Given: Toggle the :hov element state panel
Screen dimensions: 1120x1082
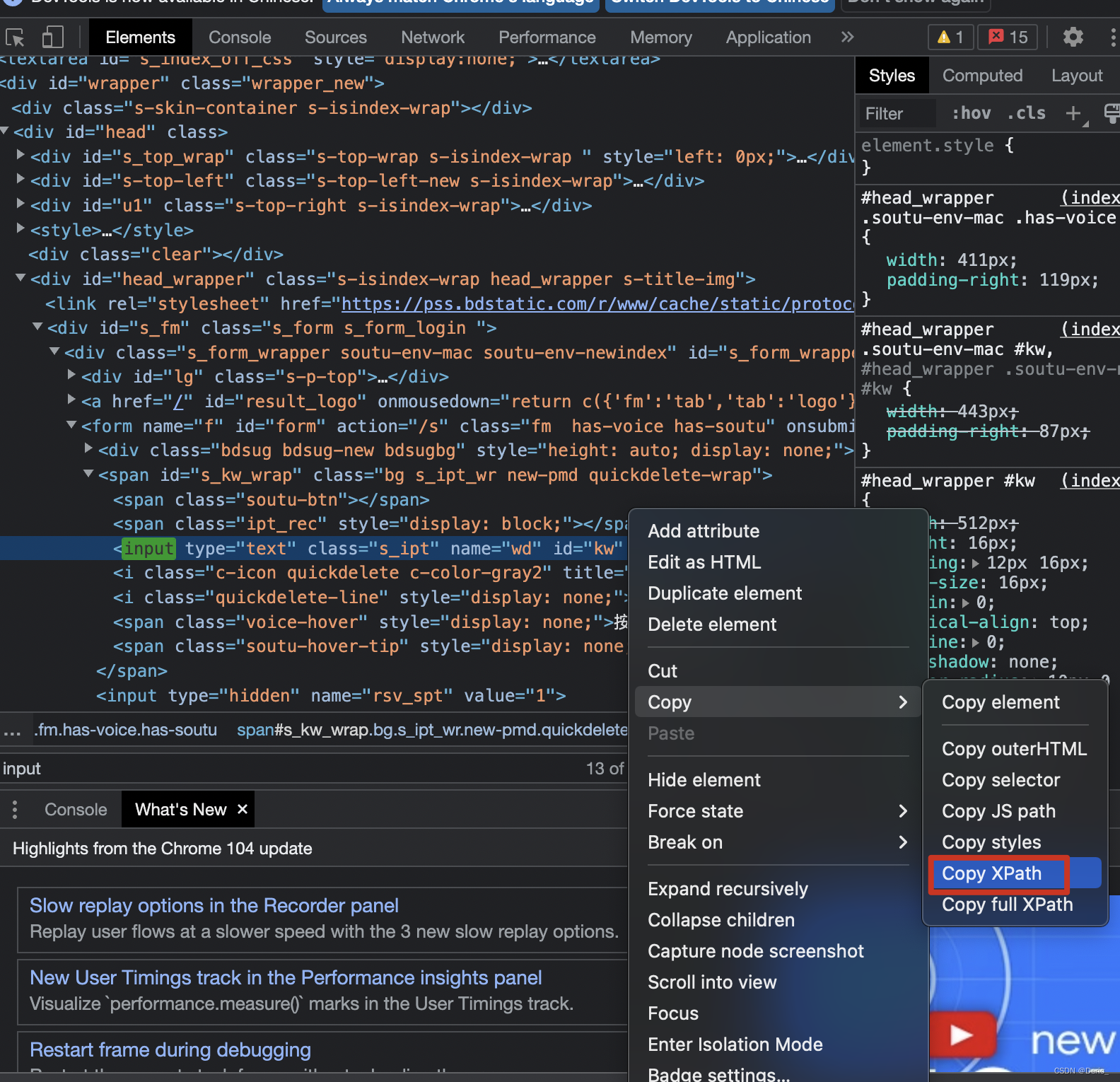Looking at the screenshot, I should (x=971, y=113).
